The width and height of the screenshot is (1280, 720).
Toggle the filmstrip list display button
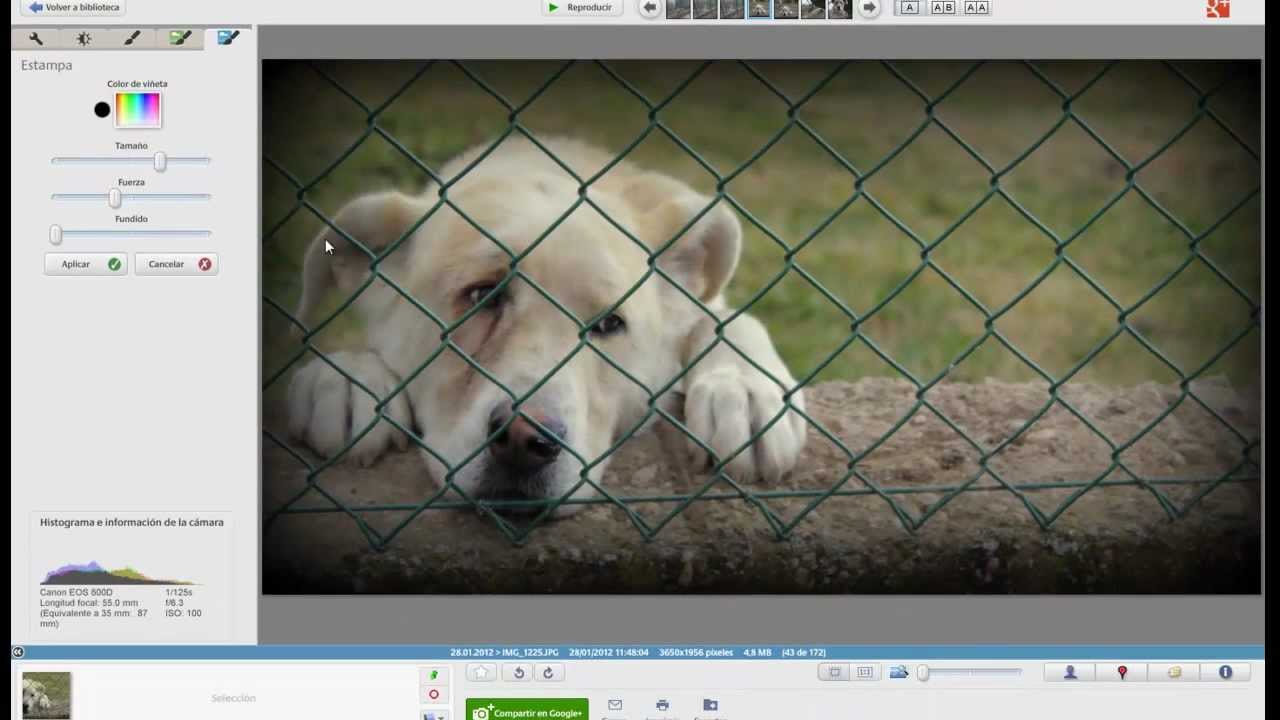pyautogui.click(x=865, y=673)
